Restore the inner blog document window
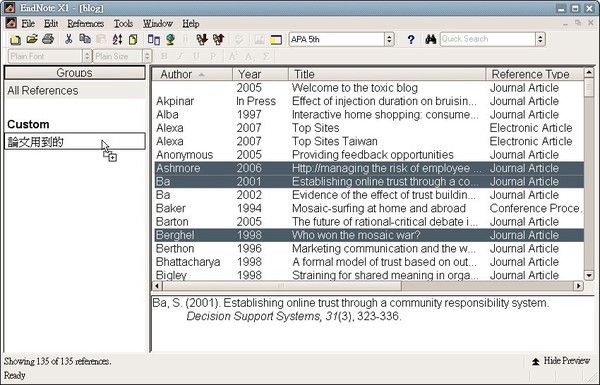Image resolution: width=600 pixels, height=385 pixels. pos(578,23)
